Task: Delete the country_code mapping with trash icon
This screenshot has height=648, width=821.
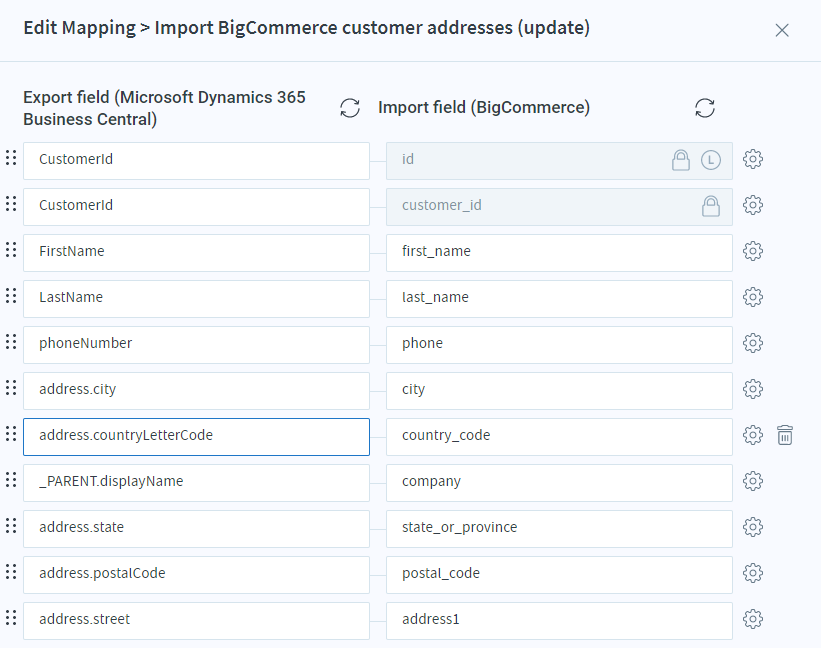Action: [784, 435]
